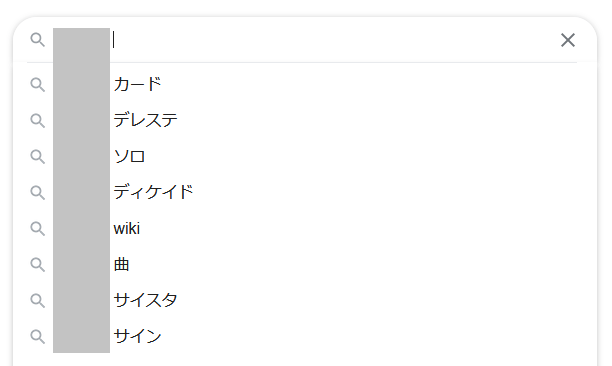Click magnifier icon beside ディケイド
This screenshot has height=366, width=612.
(x=37, y=192)
